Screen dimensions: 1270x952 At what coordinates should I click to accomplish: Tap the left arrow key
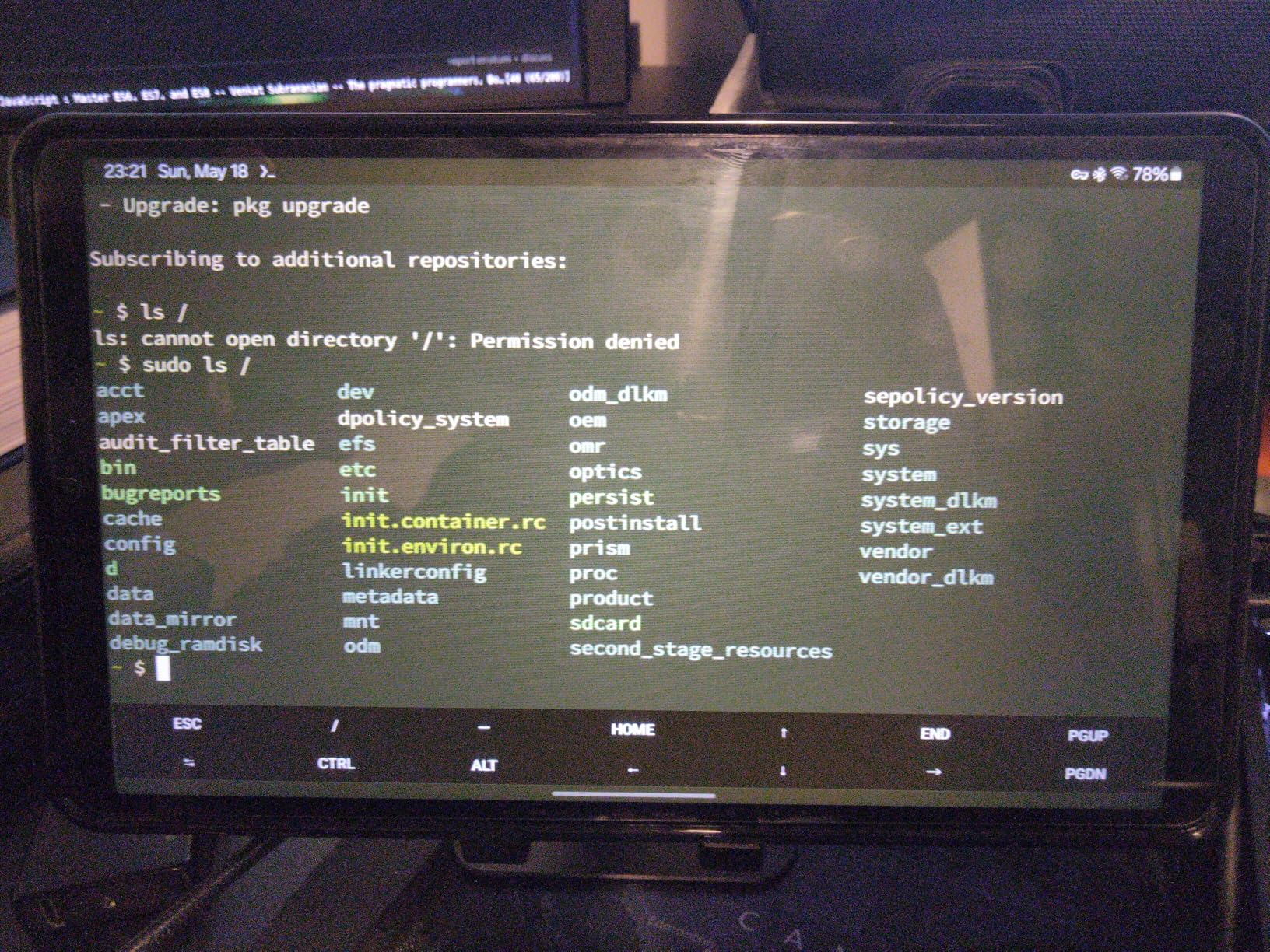click(633, 770)
